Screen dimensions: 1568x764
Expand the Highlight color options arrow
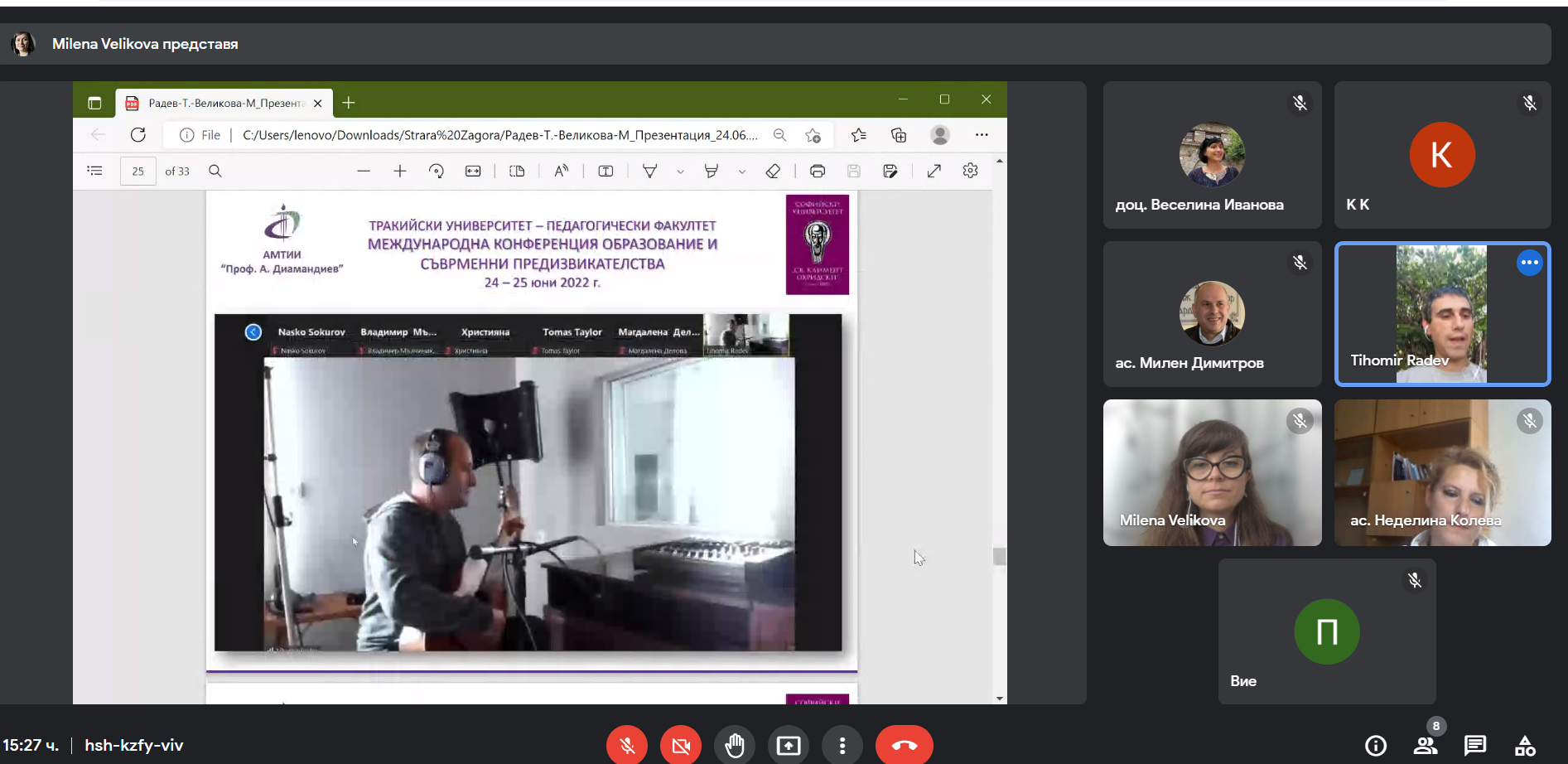[x=741, y=172]
